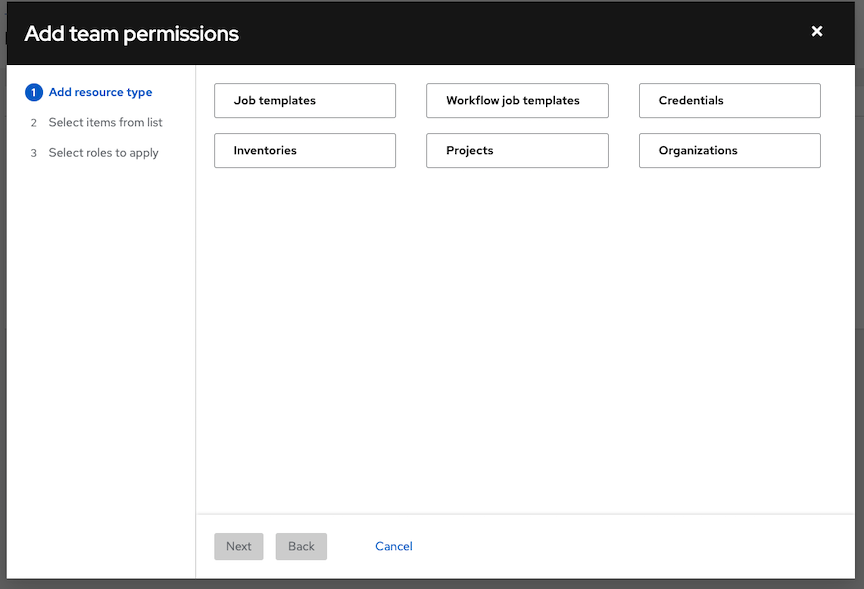
Task: Click the blue step 1 number circle
Action: click(x=33, y=92)
